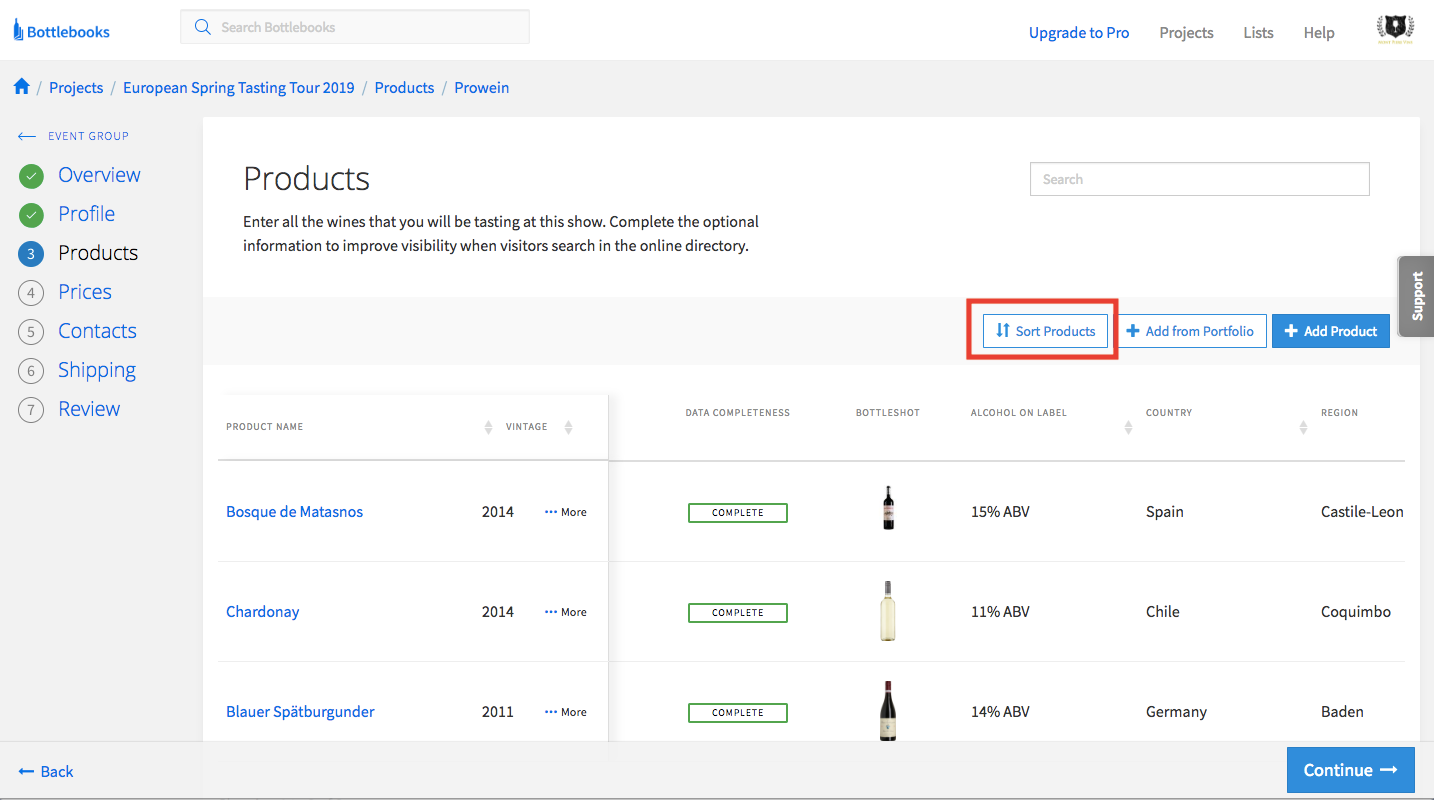Sort table by Country arrows
The width and height of the screenshot is (1434, 800).
pos(1303,427)
